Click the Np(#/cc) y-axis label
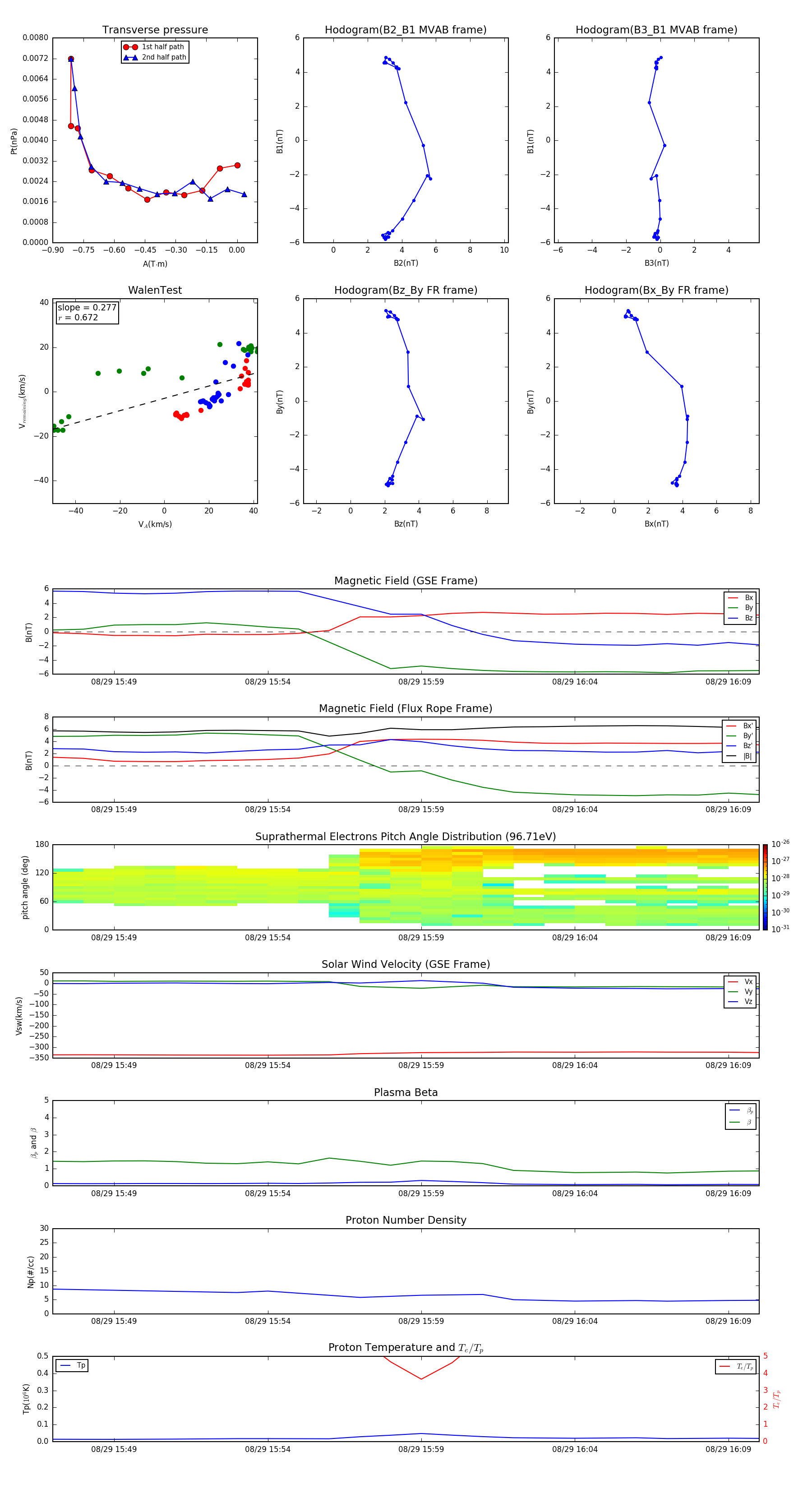Screen dimensions: 812x1489 coord(31,1272)
